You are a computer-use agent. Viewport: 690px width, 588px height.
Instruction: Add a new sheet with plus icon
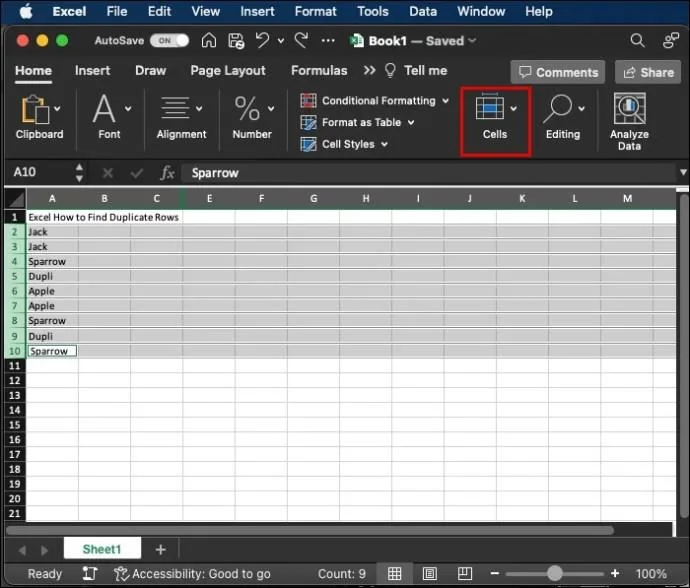point(160,549)
